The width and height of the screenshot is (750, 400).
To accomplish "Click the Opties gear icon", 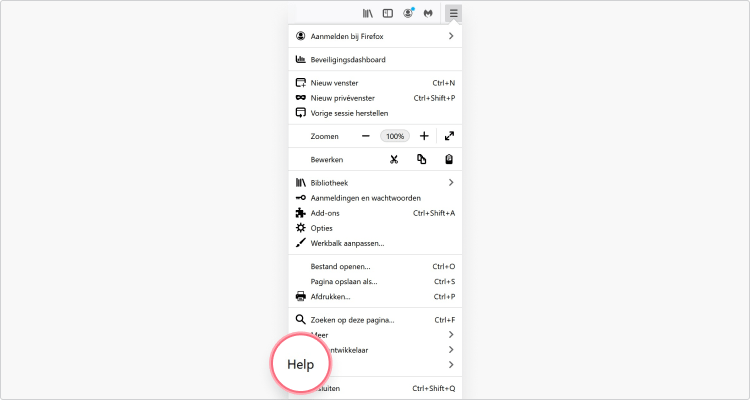I will point(300,228).
